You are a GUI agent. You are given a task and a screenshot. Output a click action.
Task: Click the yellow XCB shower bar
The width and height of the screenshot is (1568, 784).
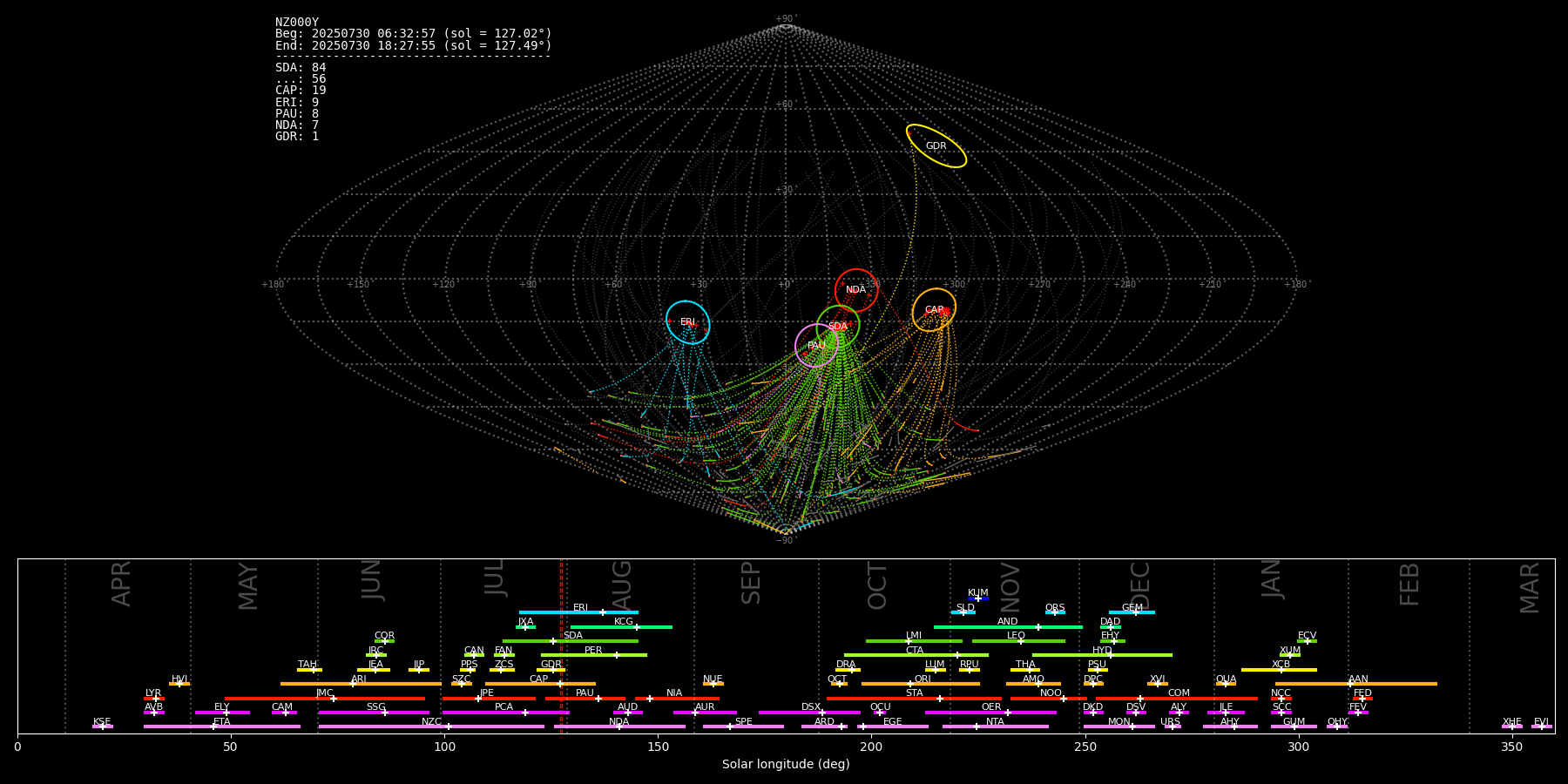[x=1279, y=669]
